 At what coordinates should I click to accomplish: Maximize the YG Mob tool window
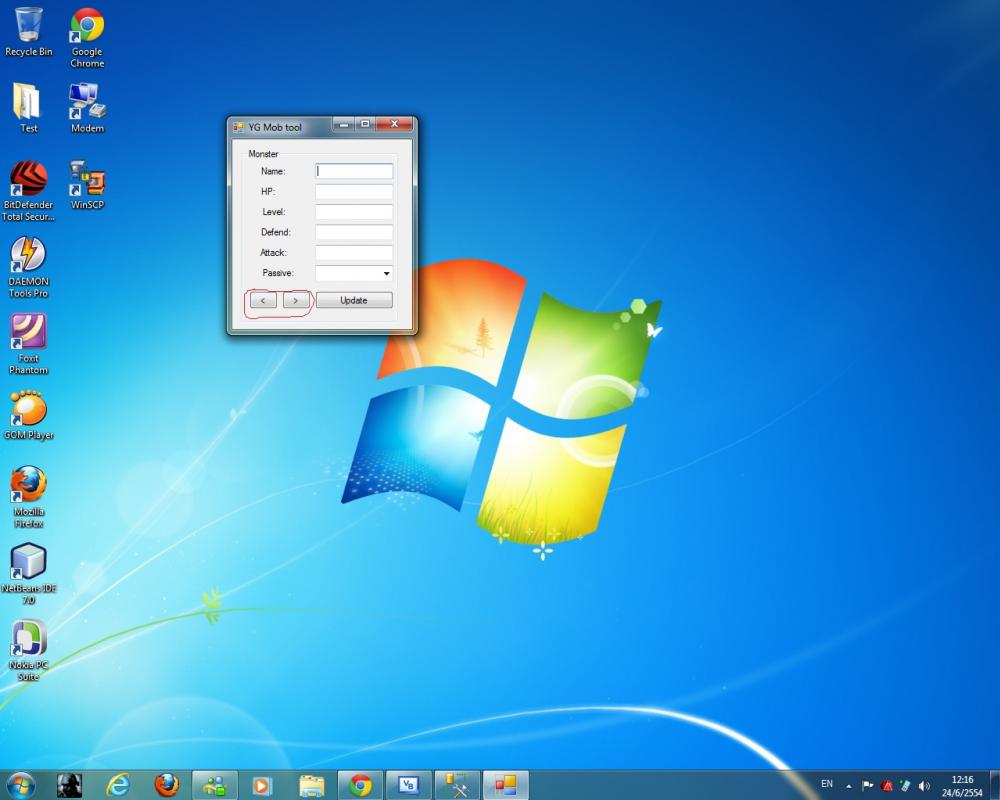[365, 124]
